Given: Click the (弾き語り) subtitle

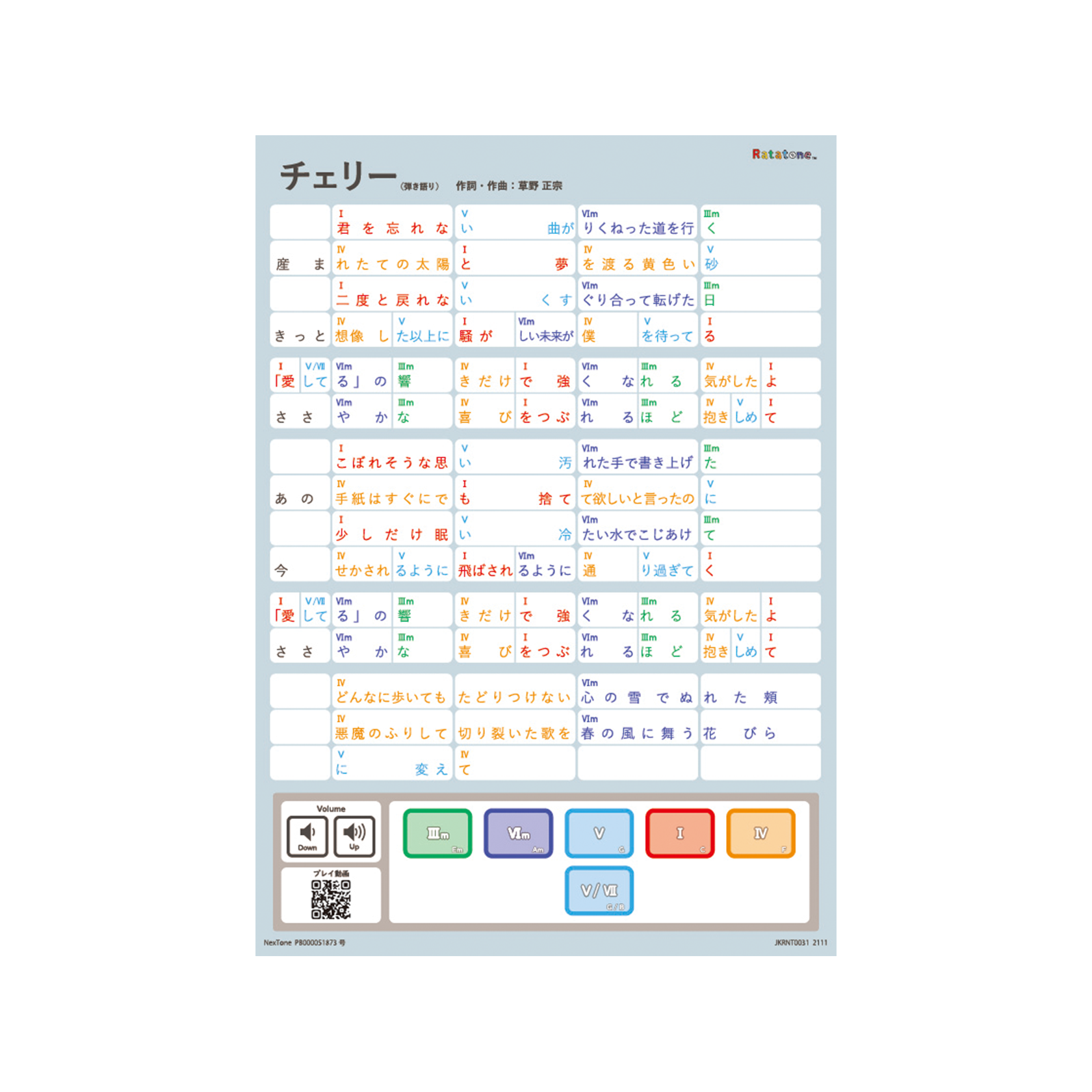Looking at the screenshot, I should pos(420,187).
